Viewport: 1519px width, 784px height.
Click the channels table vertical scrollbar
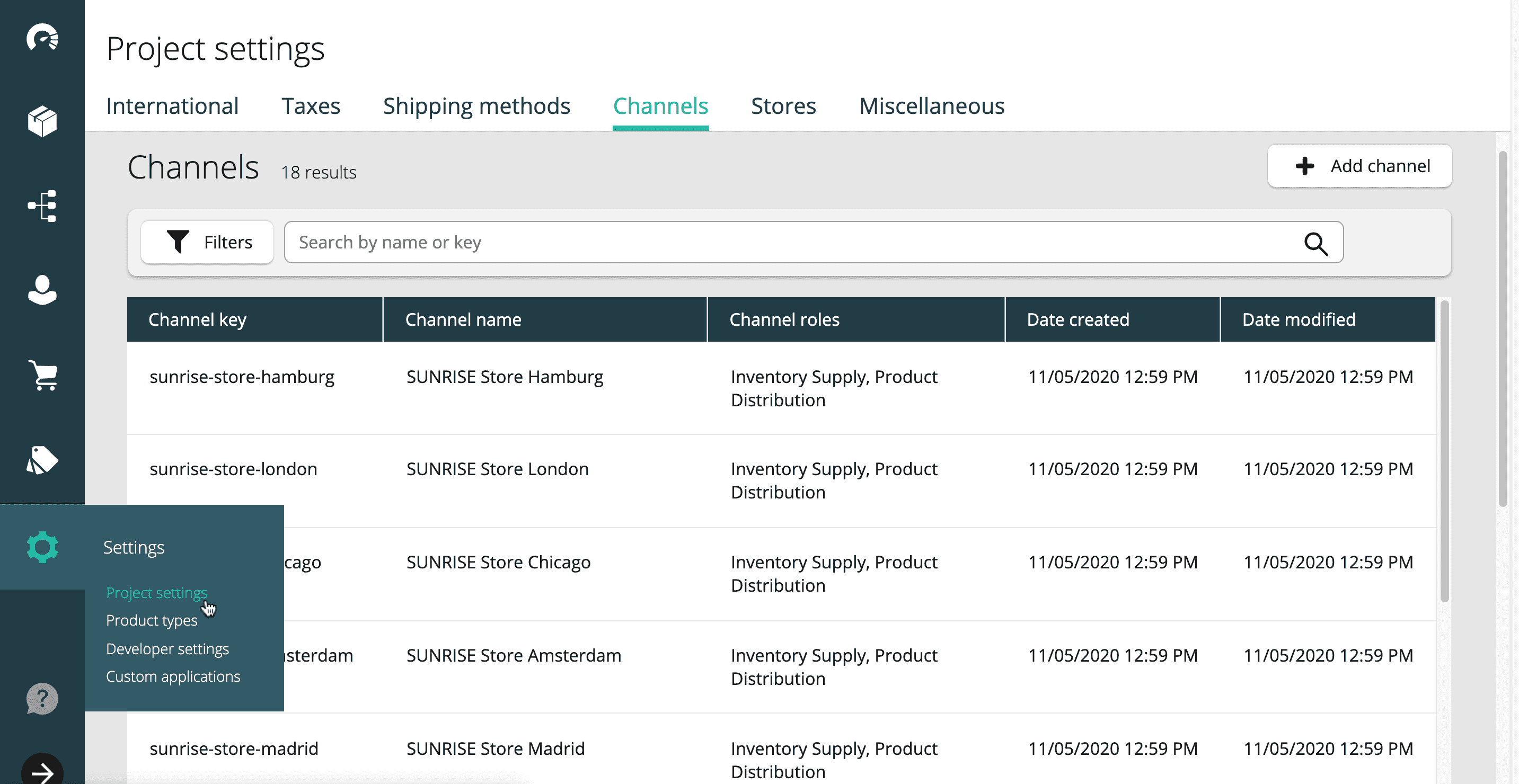click(x=1444, y=451)
